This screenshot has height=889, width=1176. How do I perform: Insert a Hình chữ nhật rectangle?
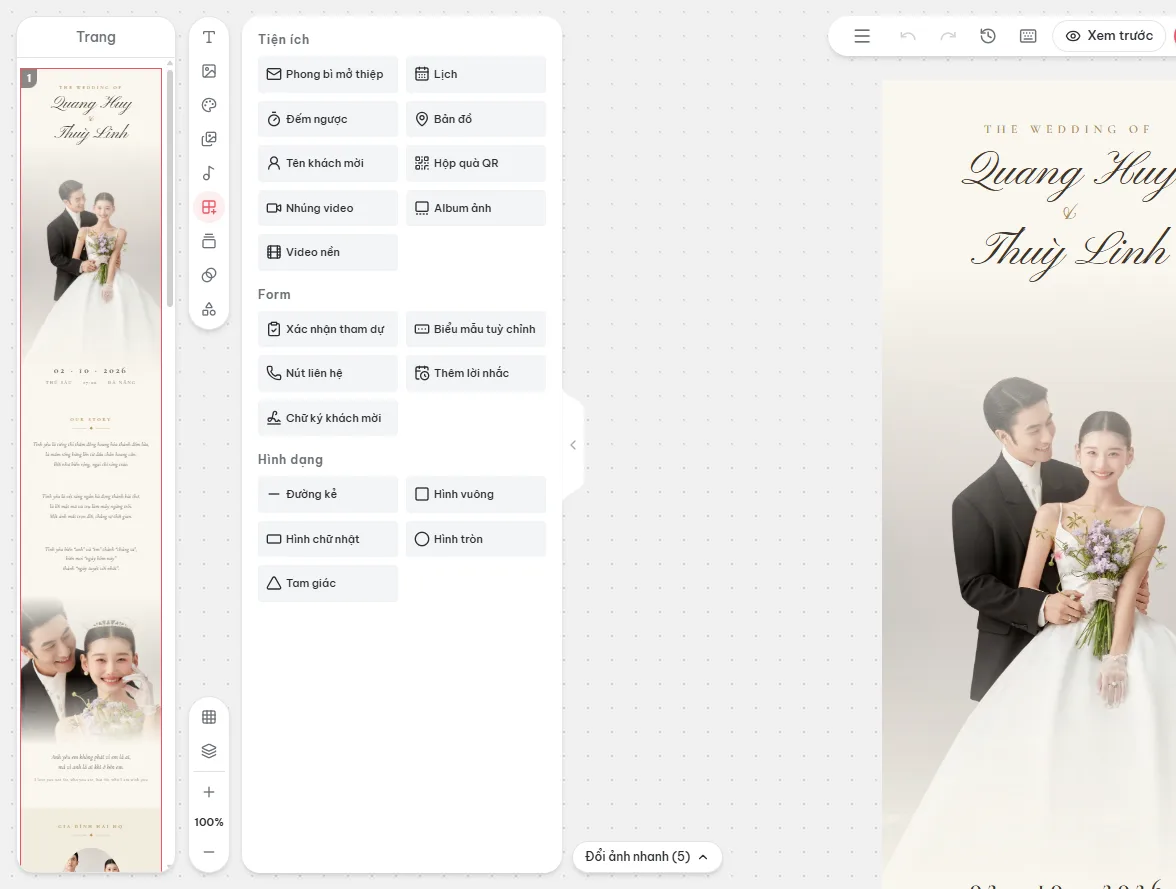click(328, 539)
